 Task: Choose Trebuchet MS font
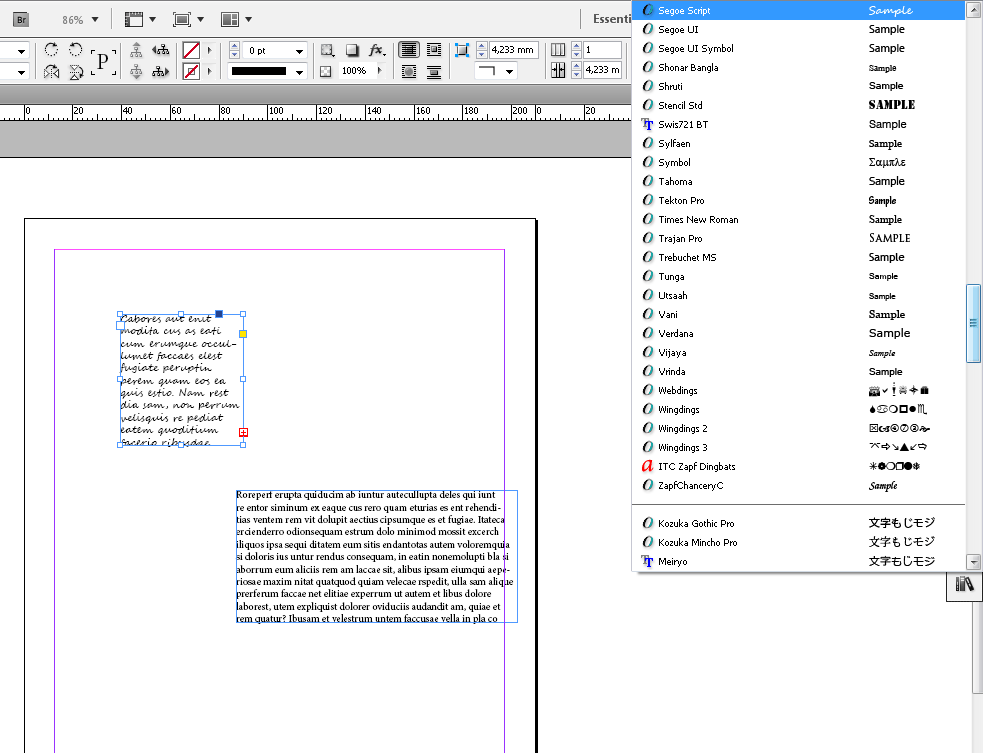tap(798, 257)
